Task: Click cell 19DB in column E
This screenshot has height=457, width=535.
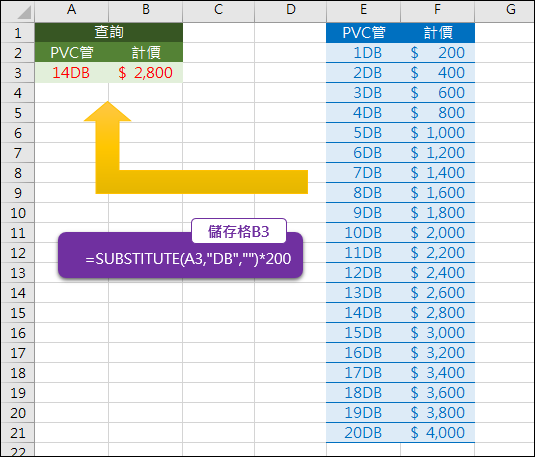Action: [x=363, y=413]
